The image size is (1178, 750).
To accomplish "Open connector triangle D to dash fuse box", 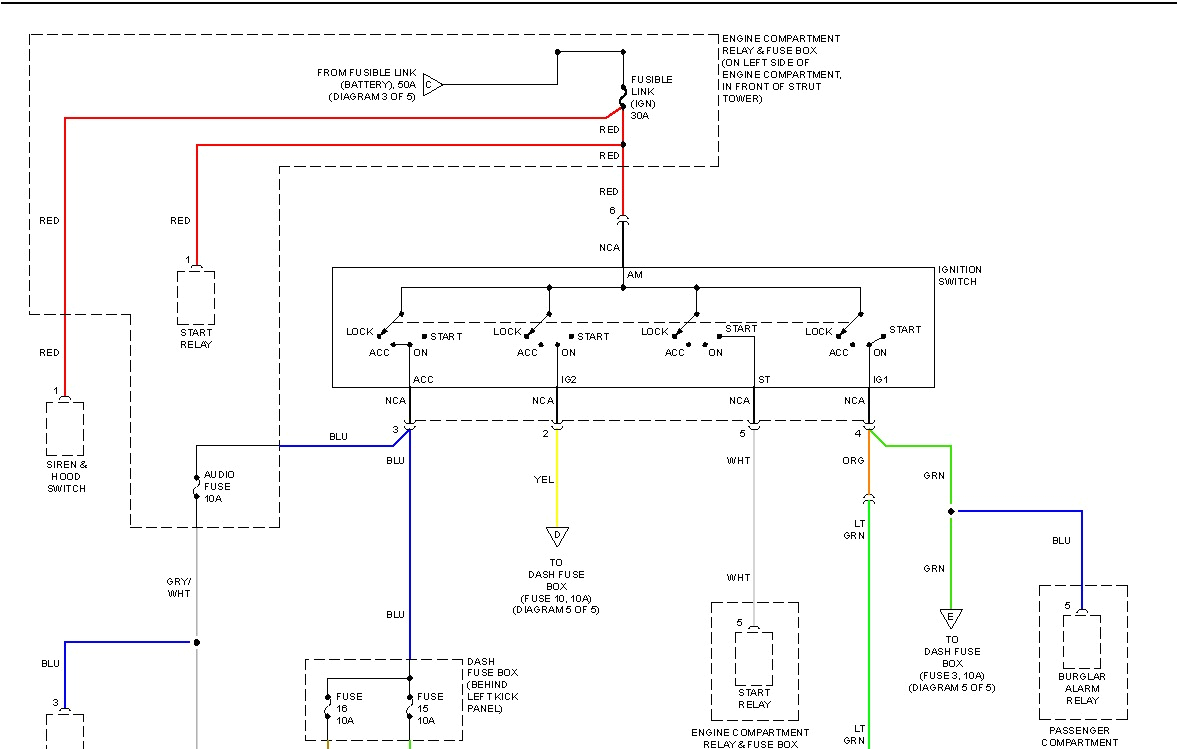I will [x=556, y=535].
